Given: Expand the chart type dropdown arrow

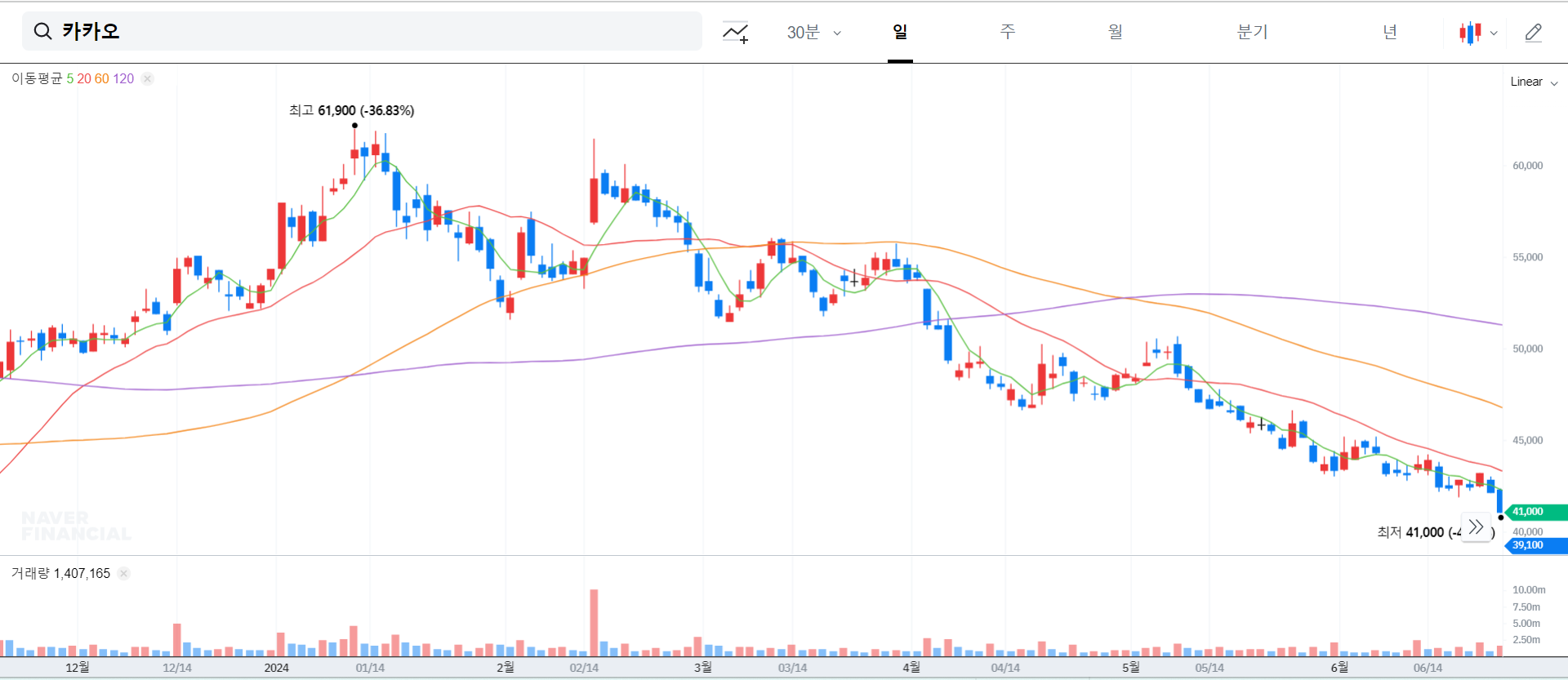Looking at the screenshot, I should point(1494,33).
